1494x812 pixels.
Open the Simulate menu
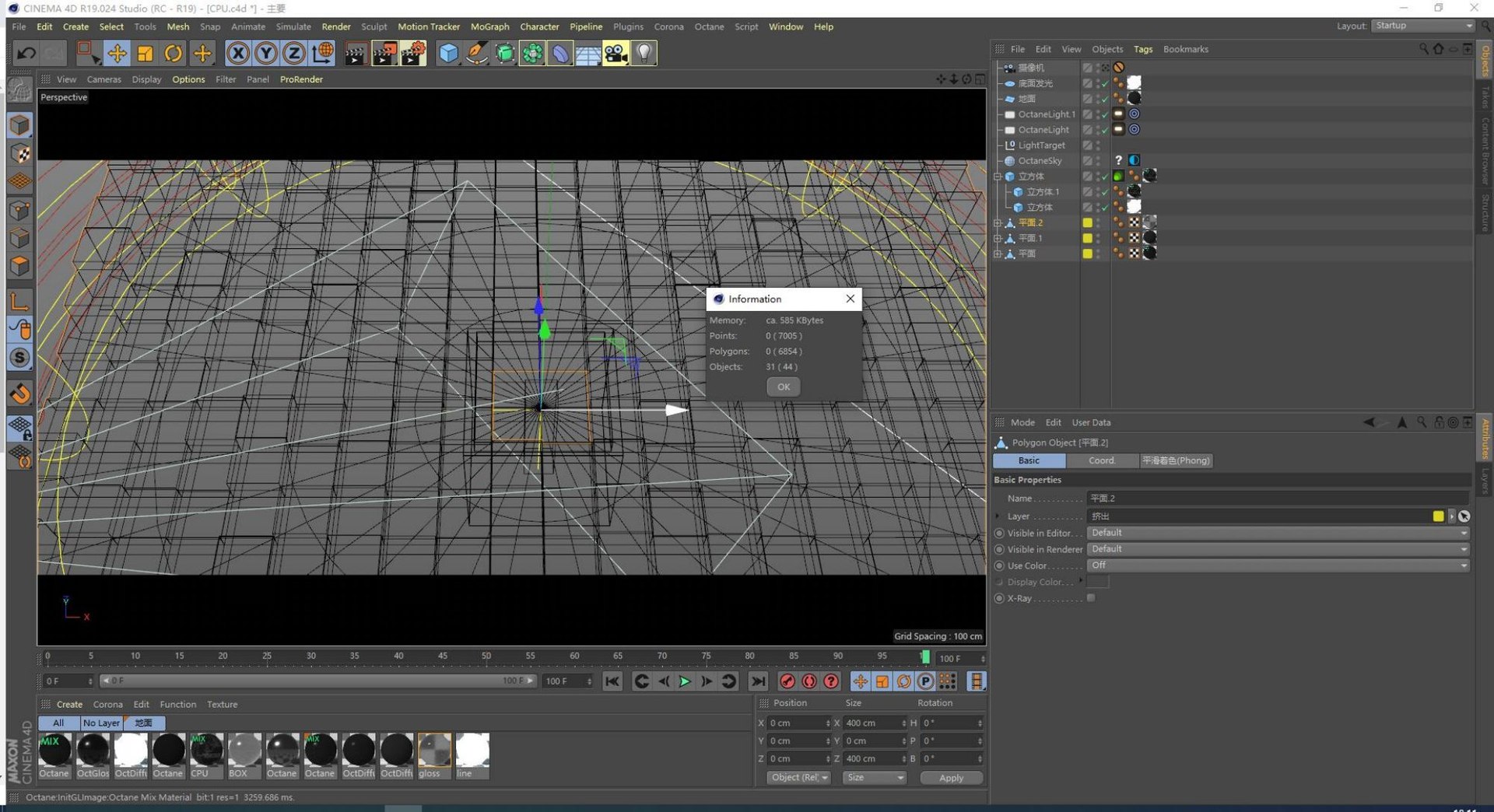[293, 26]
